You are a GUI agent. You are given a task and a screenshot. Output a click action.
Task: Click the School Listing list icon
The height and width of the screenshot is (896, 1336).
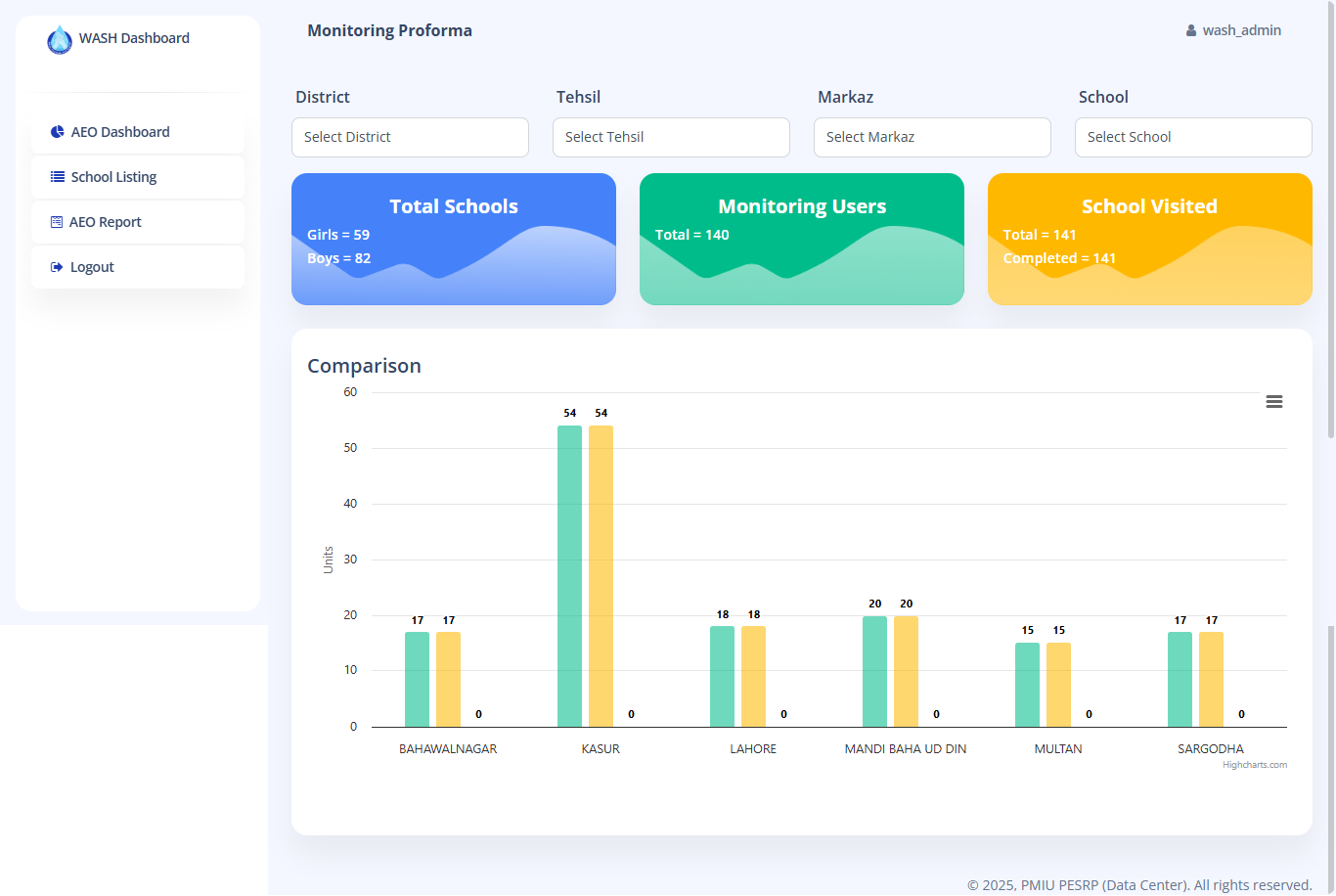coord(58,177)
